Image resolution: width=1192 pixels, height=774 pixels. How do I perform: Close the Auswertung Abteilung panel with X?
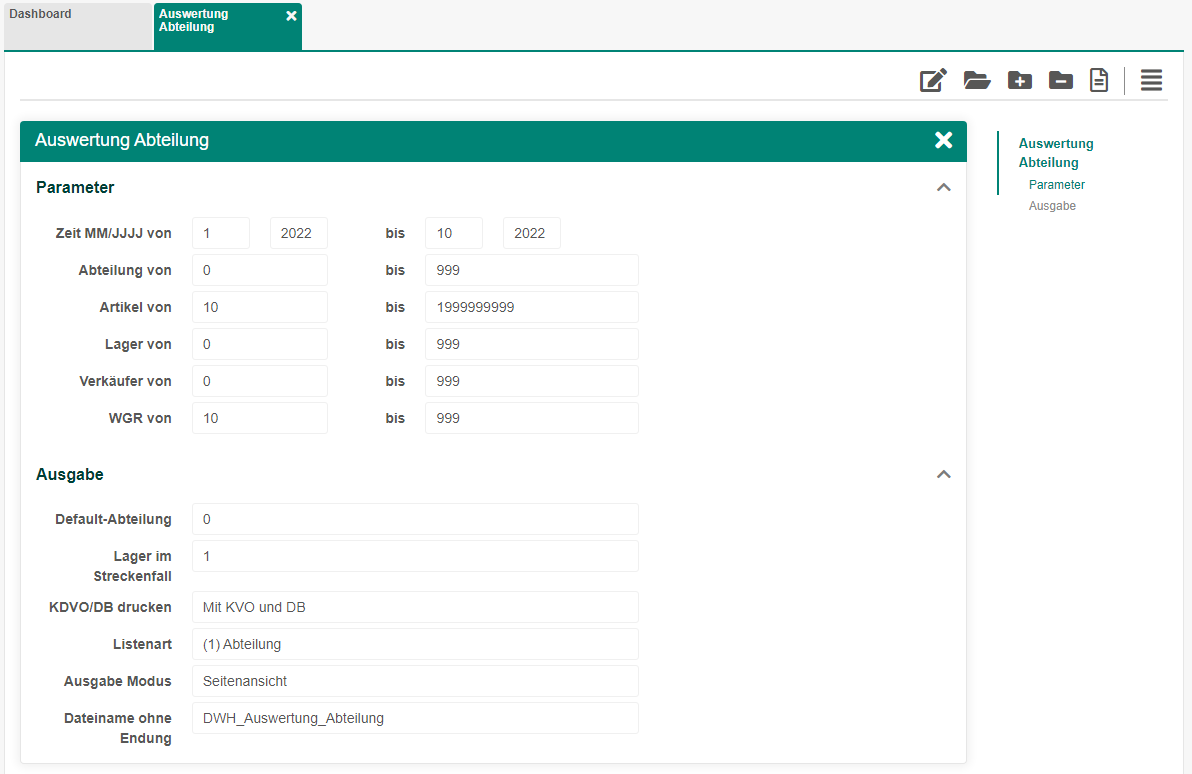click(943, 140)
